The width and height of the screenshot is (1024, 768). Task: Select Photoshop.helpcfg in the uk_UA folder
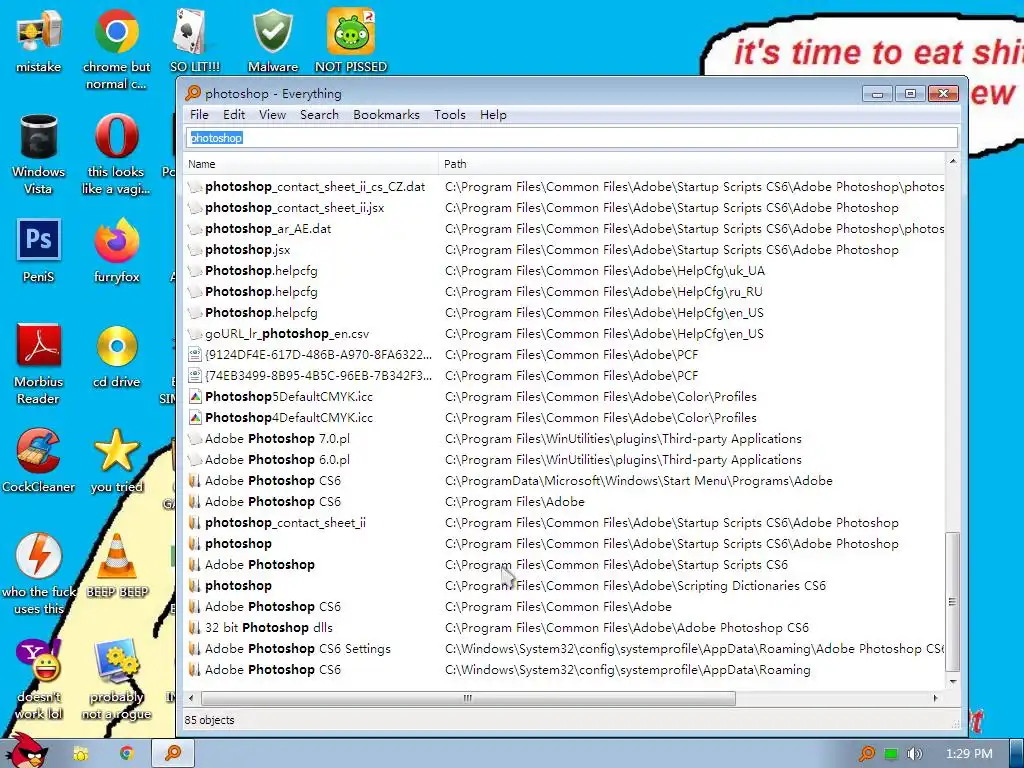[x=565, y=270]
